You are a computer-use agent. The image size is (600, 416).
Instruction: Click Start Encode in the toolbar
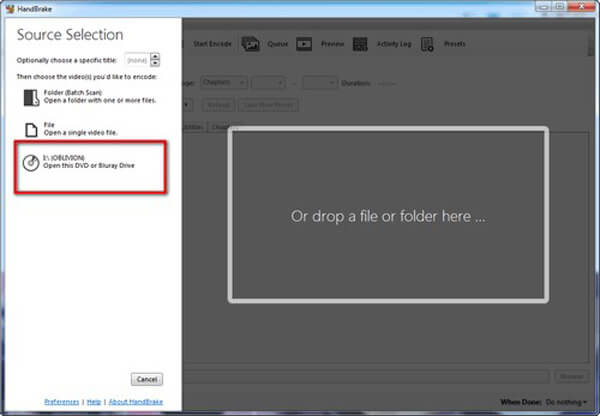coord(212,44)
